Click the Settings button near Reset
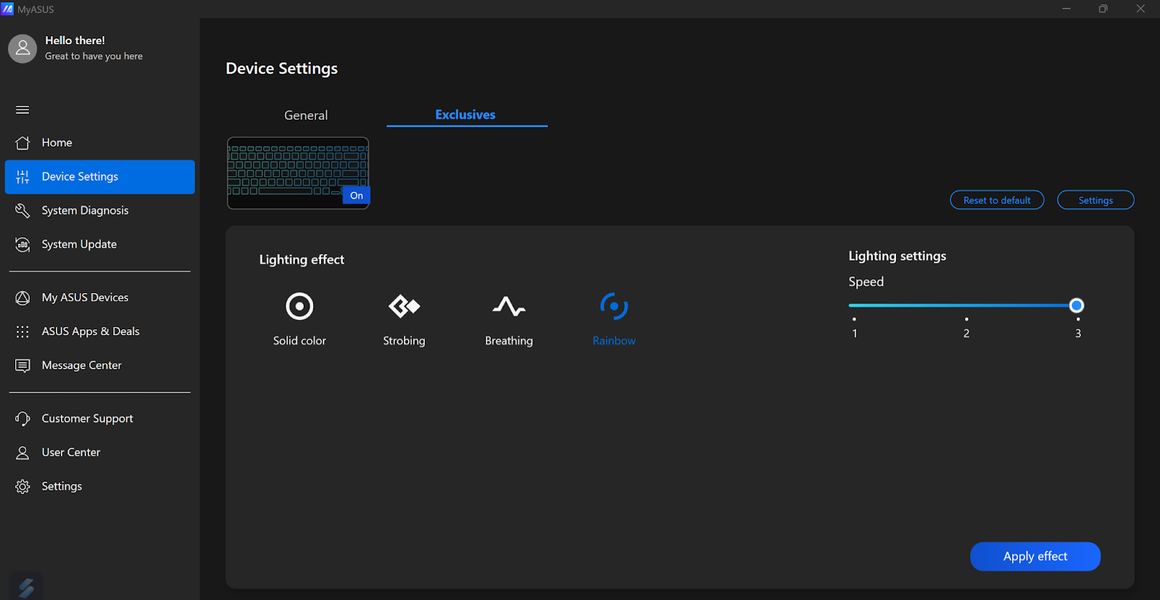The width and height of the screenshot is (1160, 600). tap(1096, 200)
